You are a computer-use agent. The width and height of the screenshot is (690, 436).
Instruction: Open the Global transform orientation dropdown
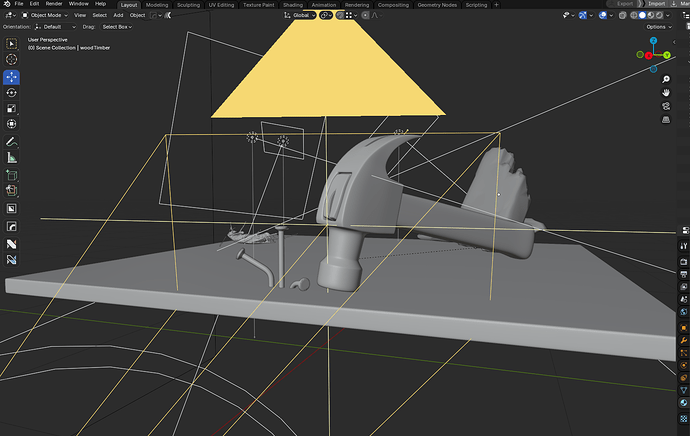click(x=300, y=15)
